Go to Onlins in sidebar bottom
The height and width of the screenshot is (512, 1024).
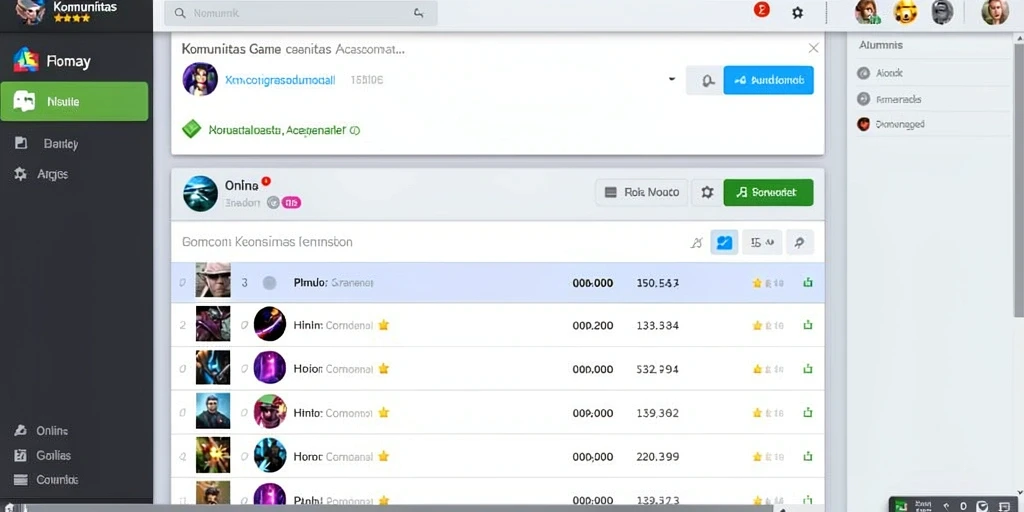tap(41, 430)
